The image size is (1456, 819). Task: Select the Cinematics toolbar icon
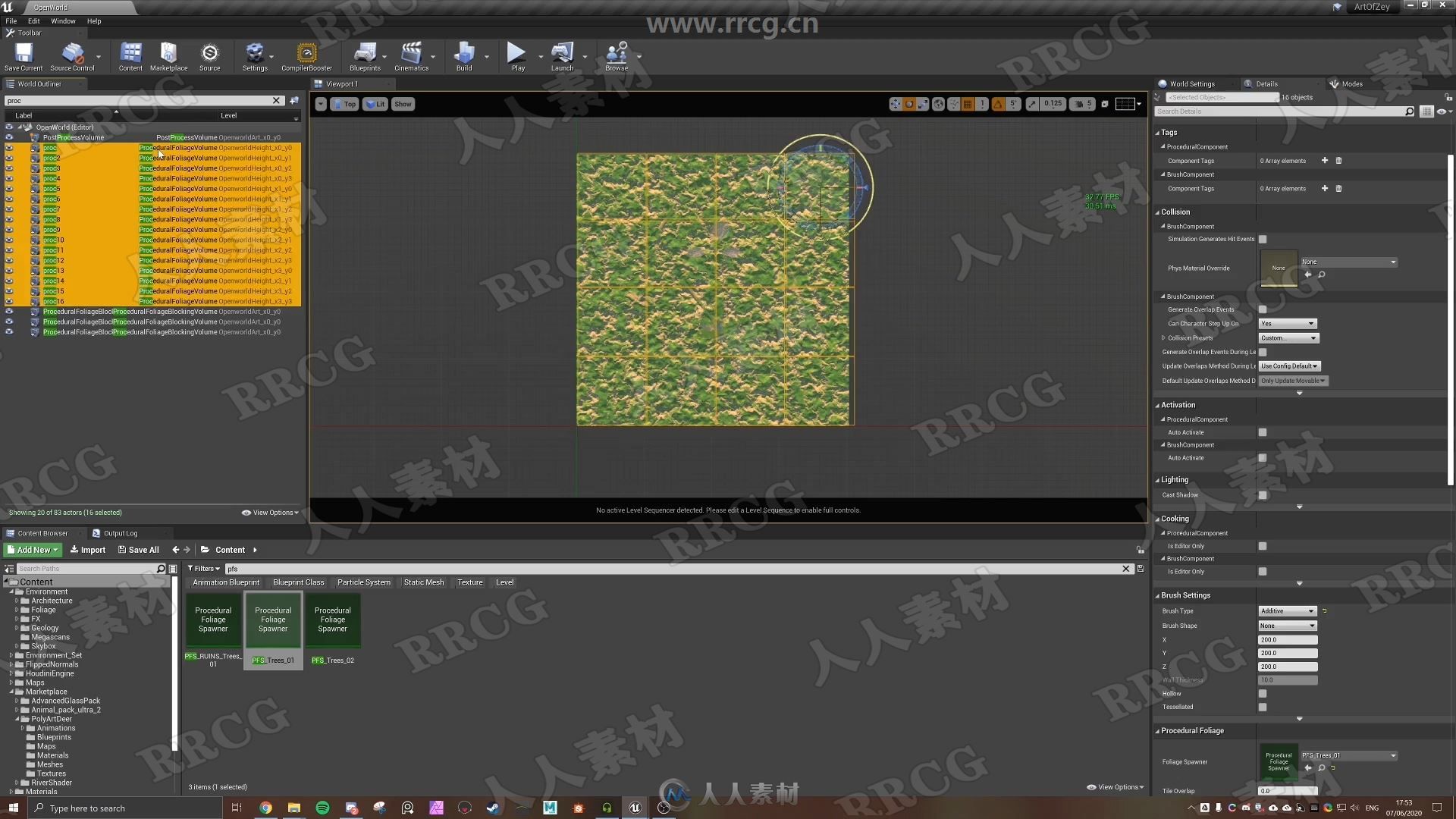[411, 55]
